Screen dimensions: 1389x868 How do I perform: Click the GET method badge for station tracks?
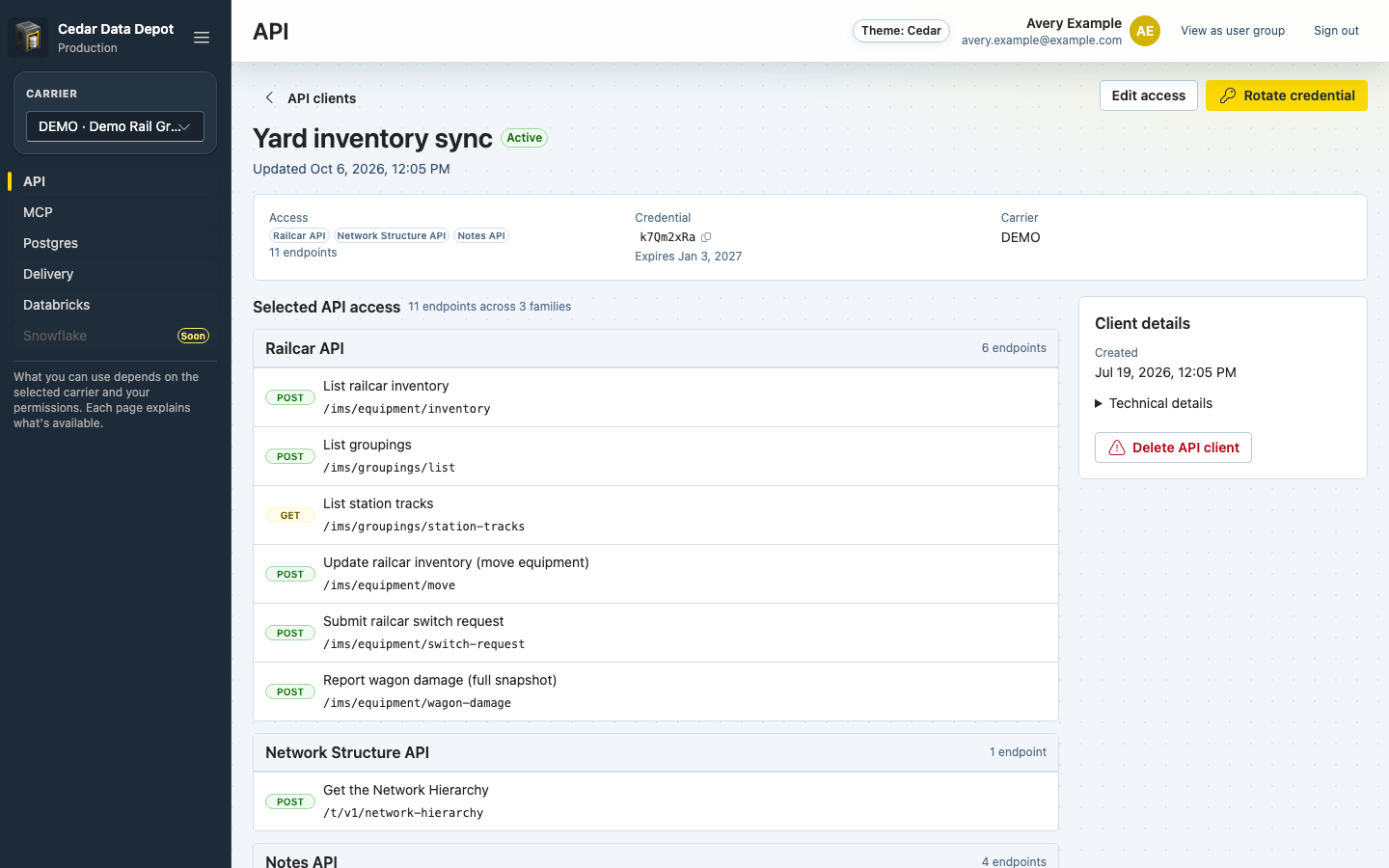click(290, 516)
